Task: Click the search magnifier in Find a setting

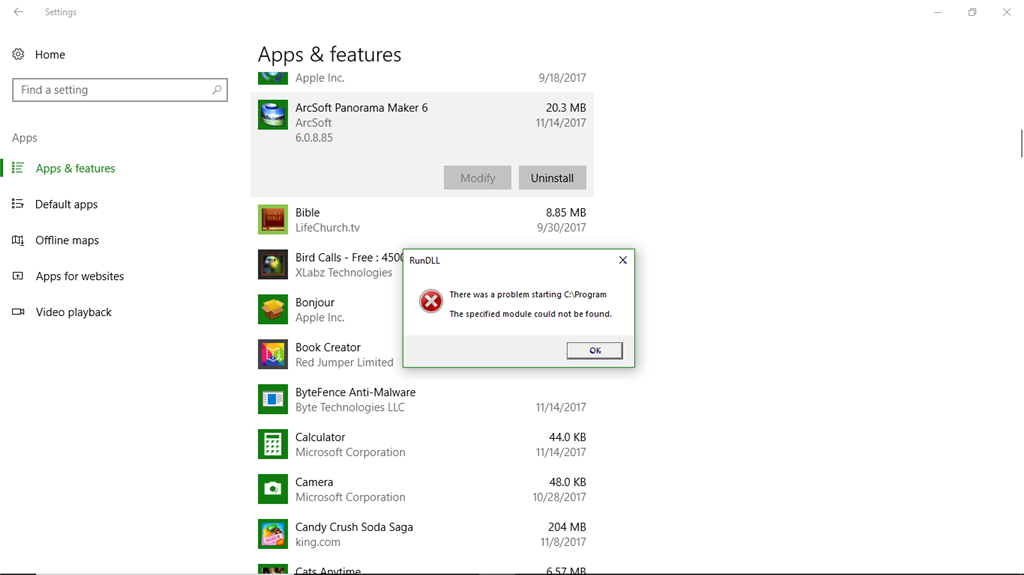Action: [x=216, y=90]
